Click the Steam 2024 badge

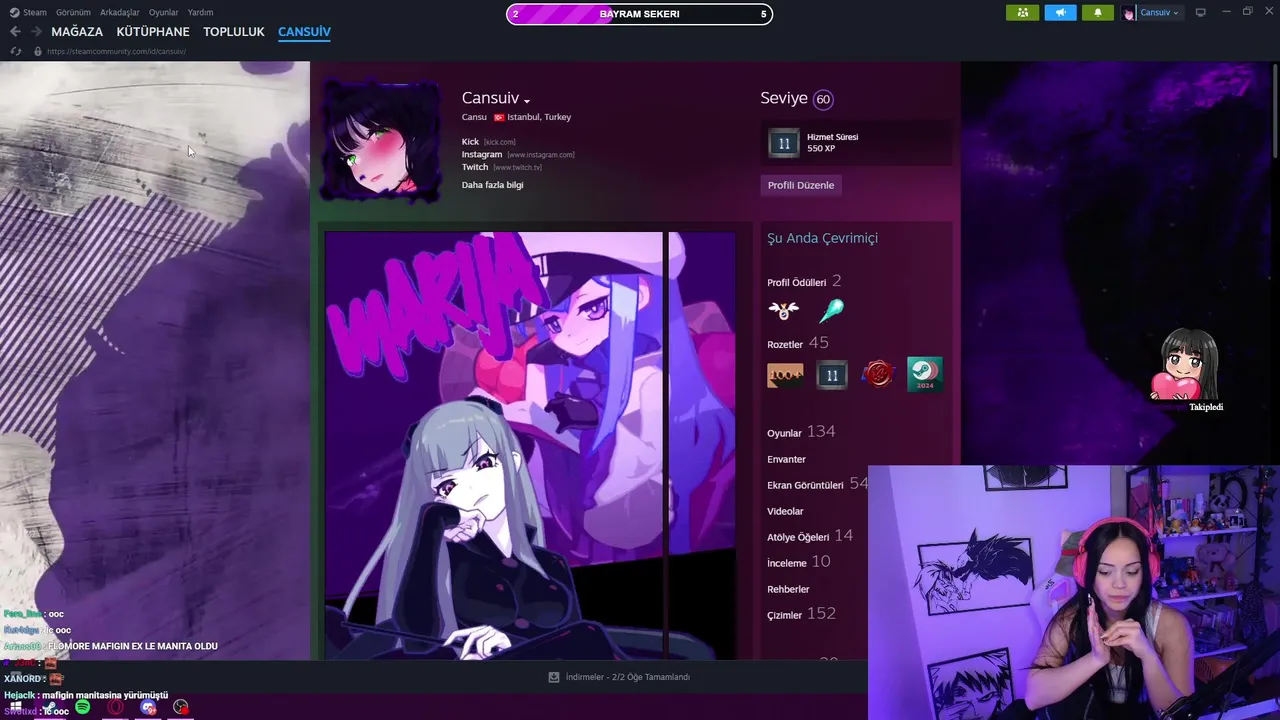pyautogui.click(x=924, y=374)
